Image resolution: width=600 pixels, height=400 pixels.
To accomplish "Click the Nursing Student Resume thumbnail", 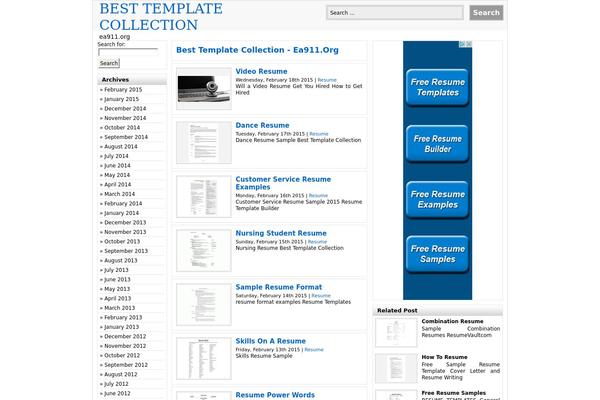I will click(204, 251).
